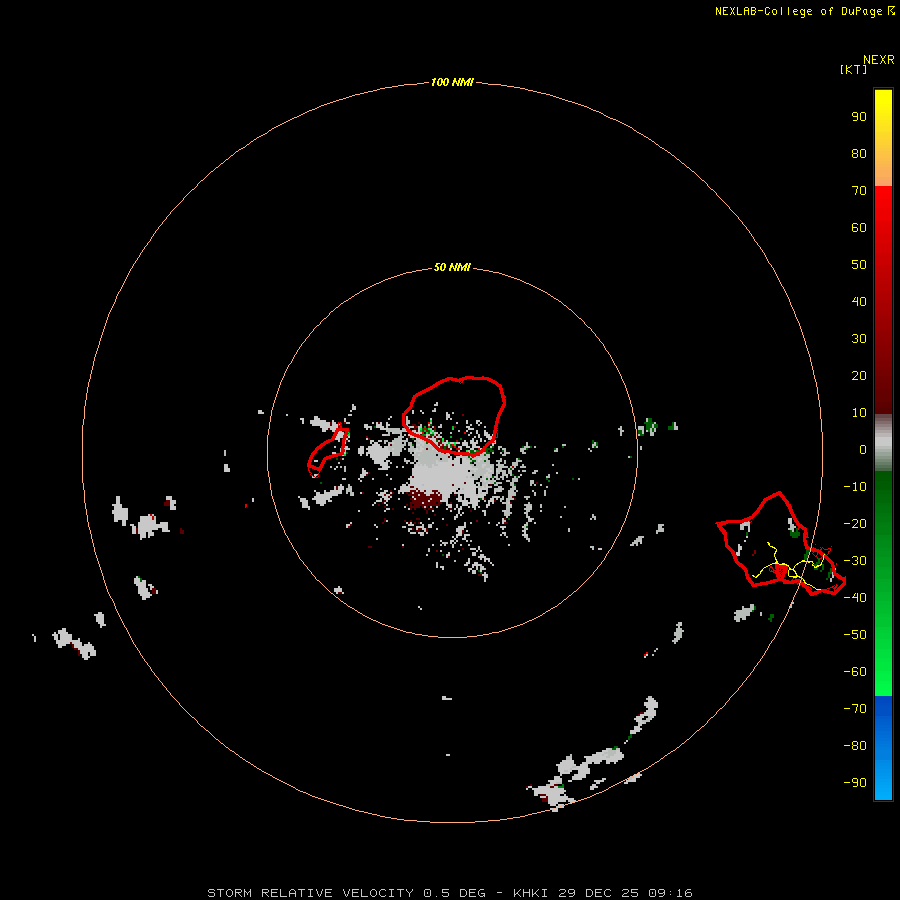Viewport: 900px width, 900px height.
Task: Click the -90 knot value on scale
Action: 855,783
